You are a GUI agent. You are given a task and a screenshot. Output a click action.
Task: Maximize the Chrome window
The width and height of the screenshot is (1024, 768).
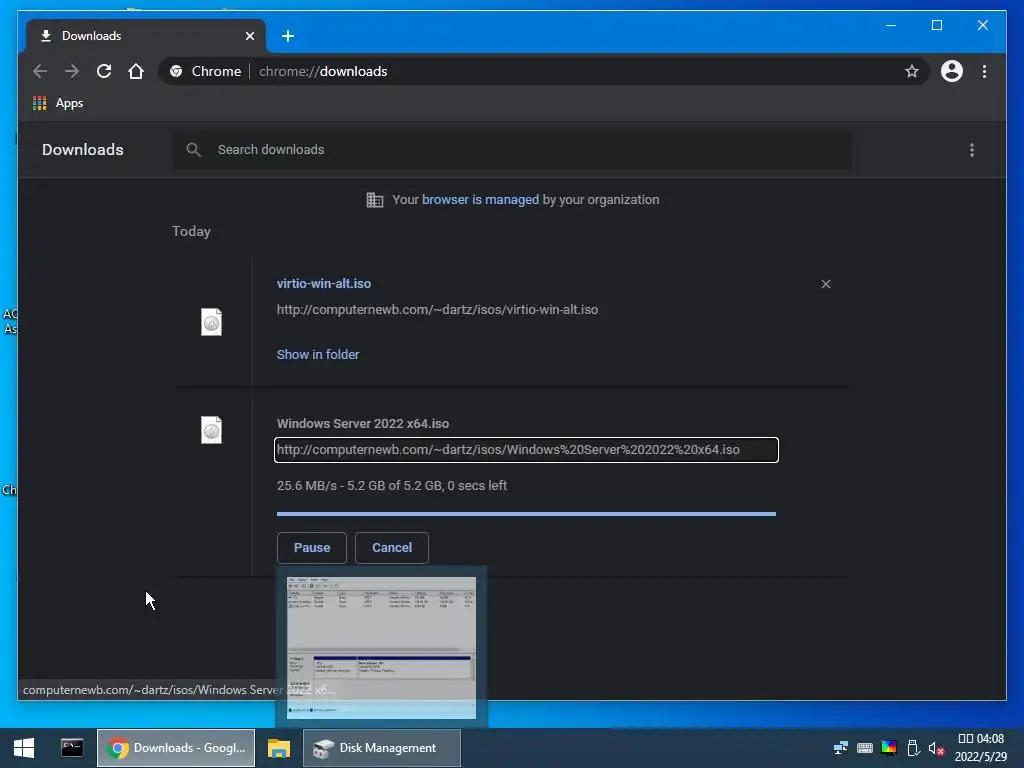(x=936, y=25)
